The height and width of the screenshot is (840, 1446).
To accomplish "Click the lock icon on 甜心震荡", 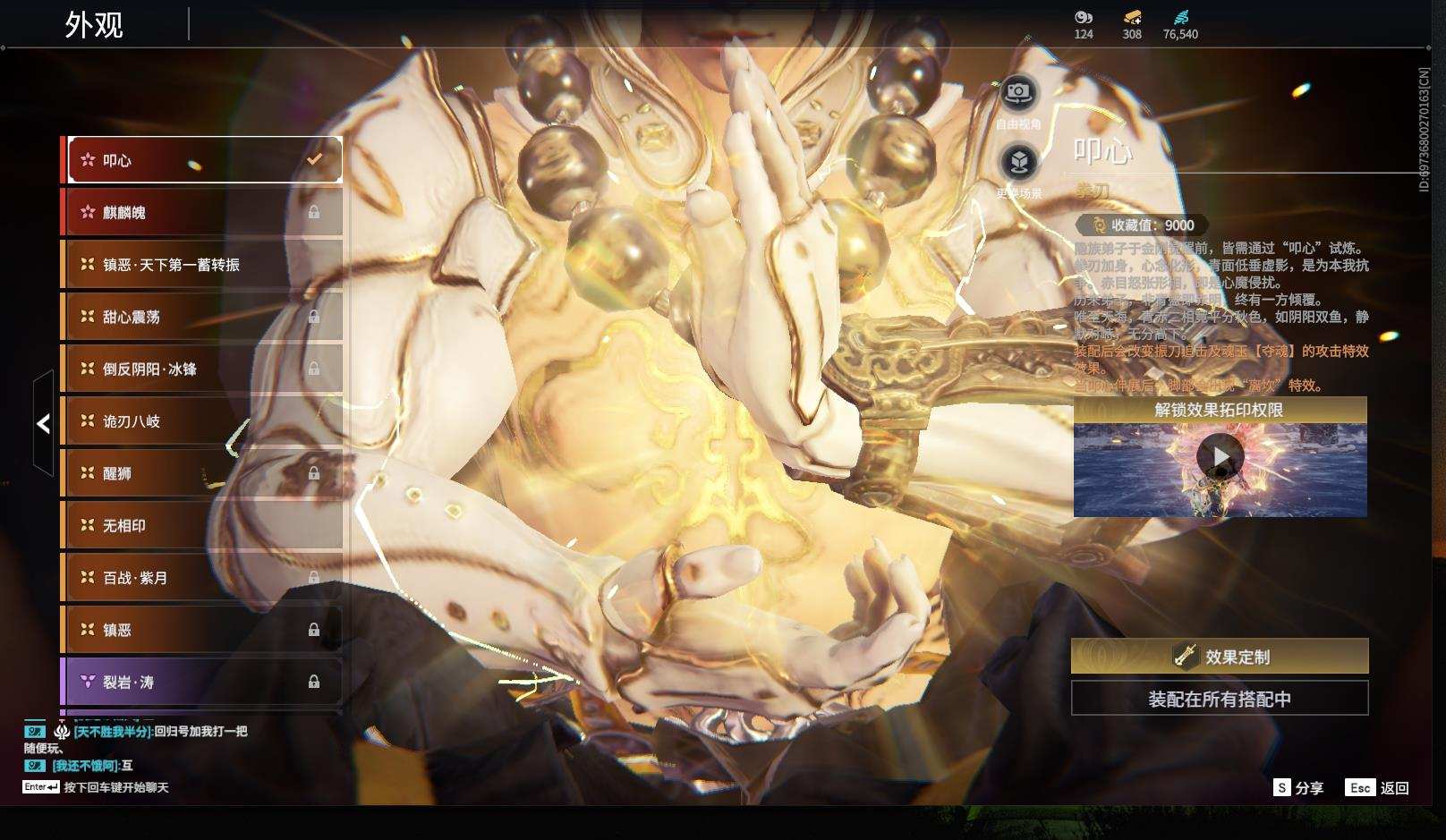I will pos(314,317).
